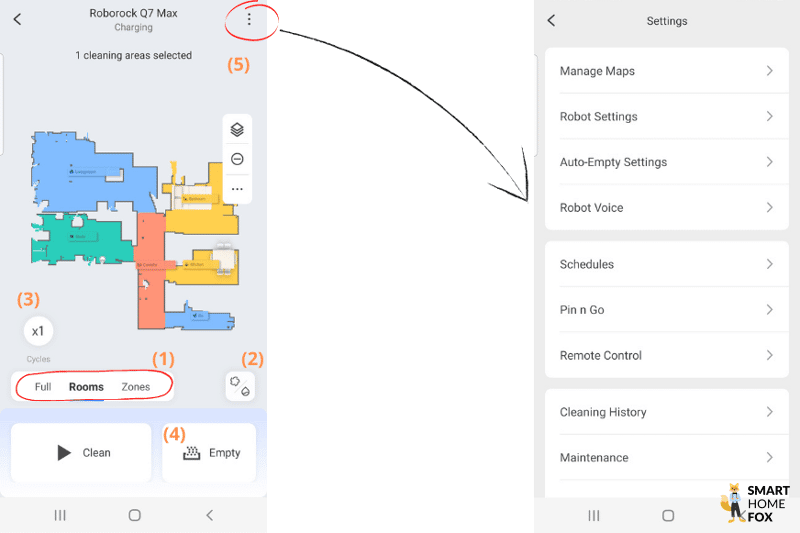Go back from the Roborock map screen
The image size is (800, 533).
click(x=17, y=20)
